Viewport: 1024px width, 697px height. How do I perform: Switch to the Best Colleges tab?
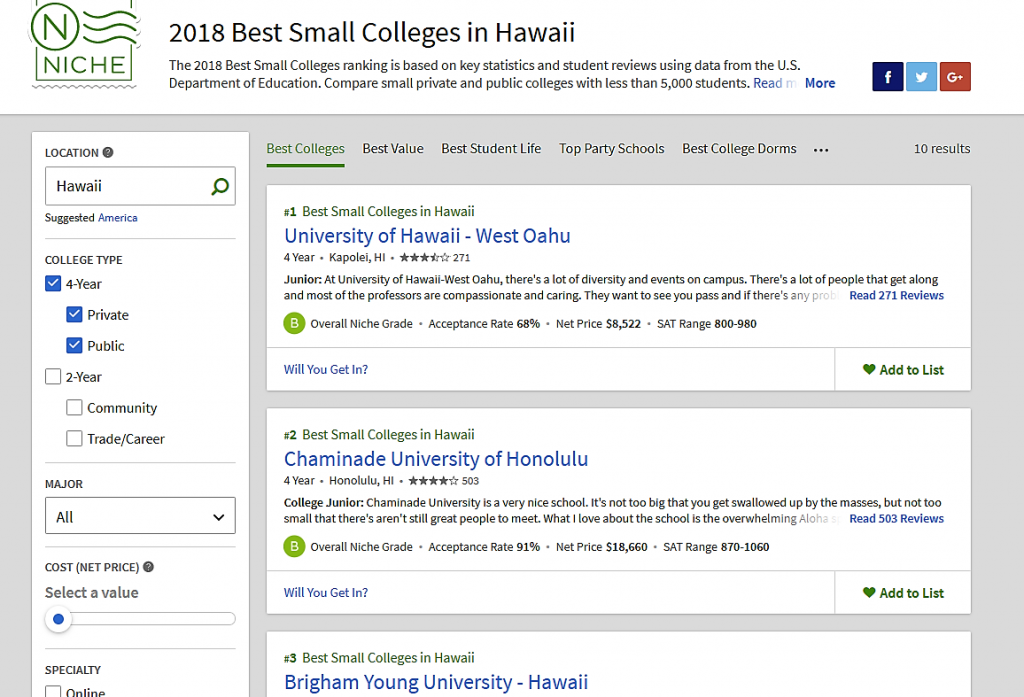tap(306, 149)
